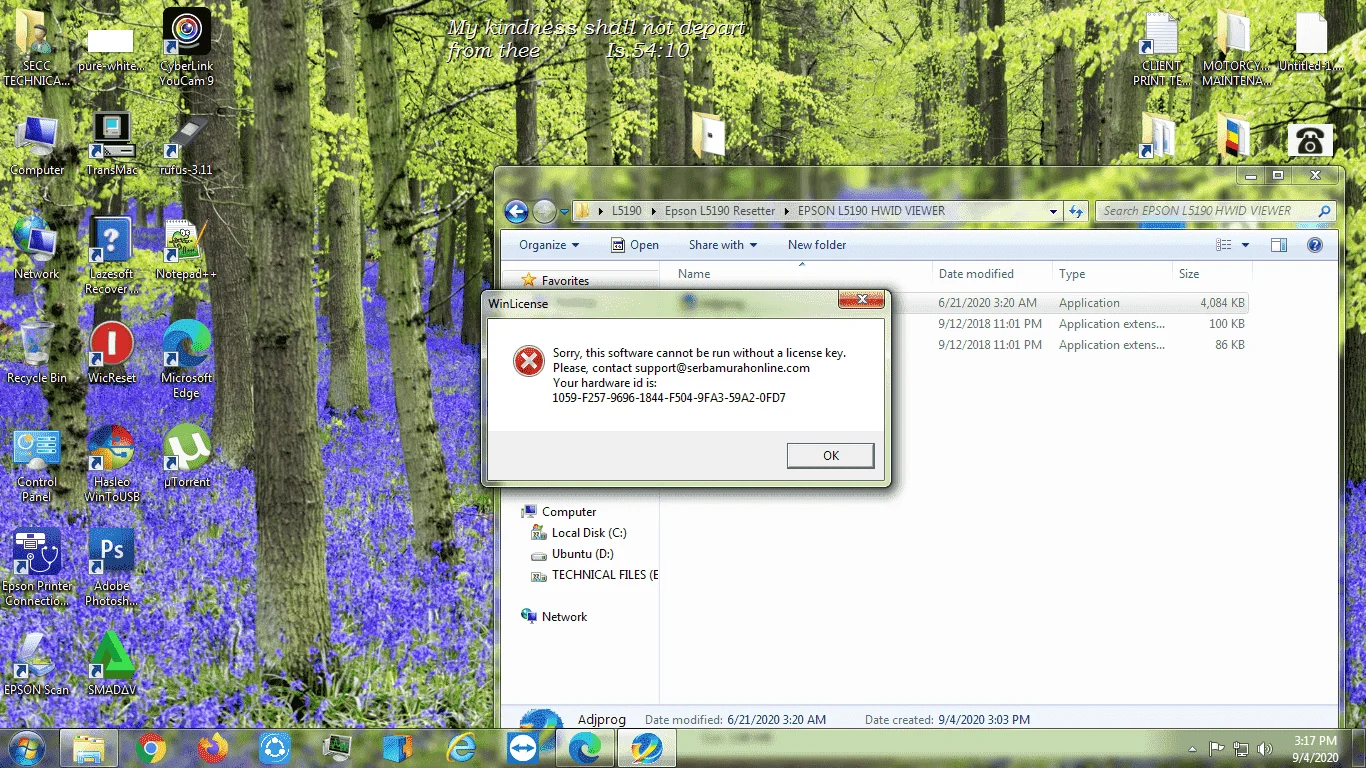Click the 86 KB file size cell
The image size is (1366, 768).
click(x=1229, y=345)
